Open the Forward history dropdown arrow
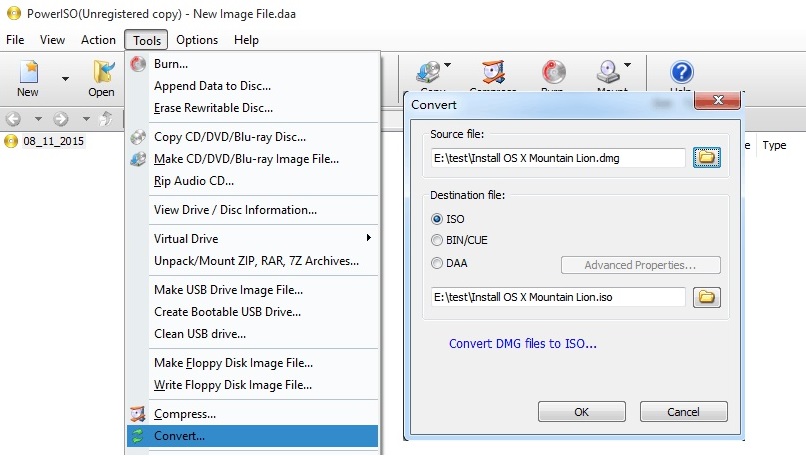Viewport: 806px width, 456px height. [x=86, y=119]
